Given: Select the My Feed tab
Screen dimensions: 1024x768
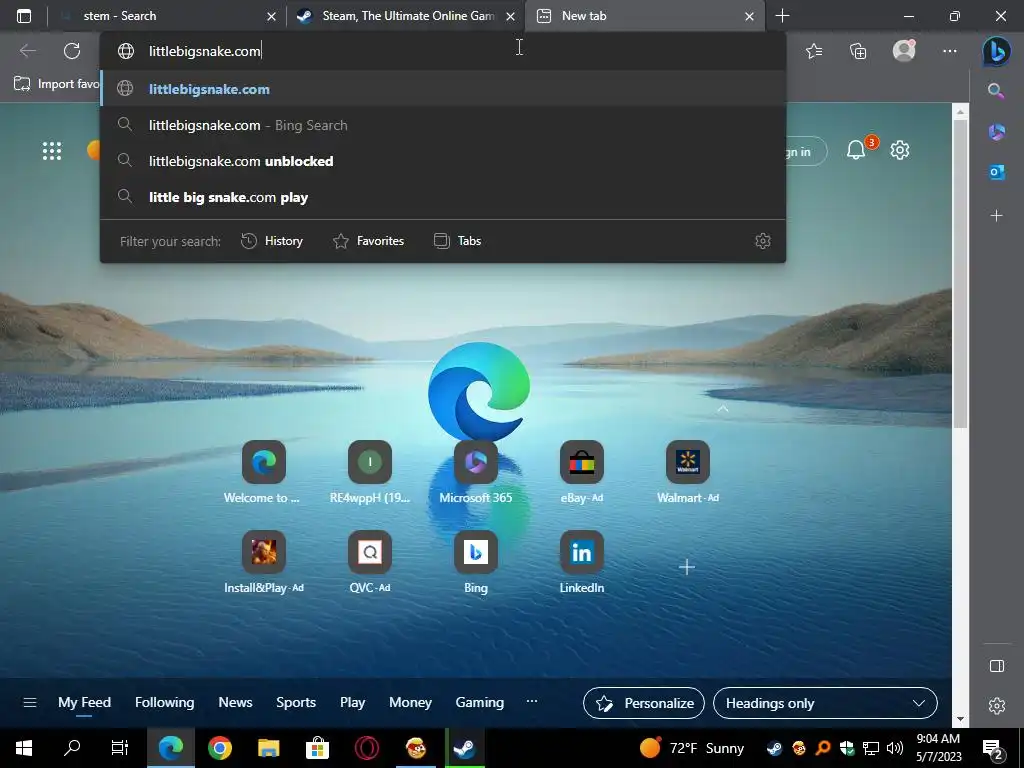Looking at the screenshot, I should point(84,703).
